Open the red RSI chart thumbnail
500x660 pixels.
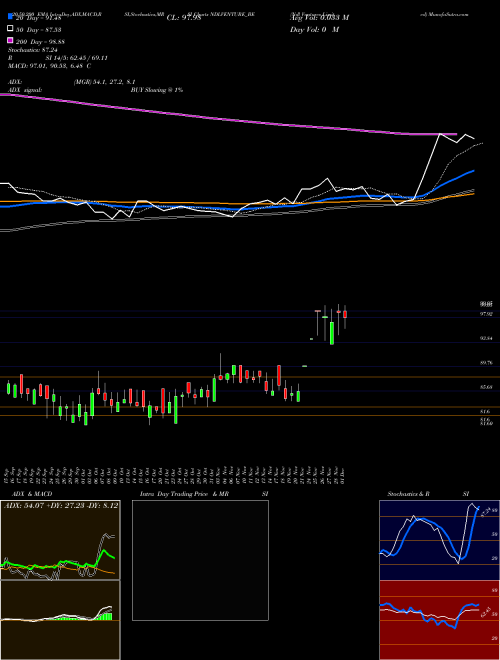(439, 620)
